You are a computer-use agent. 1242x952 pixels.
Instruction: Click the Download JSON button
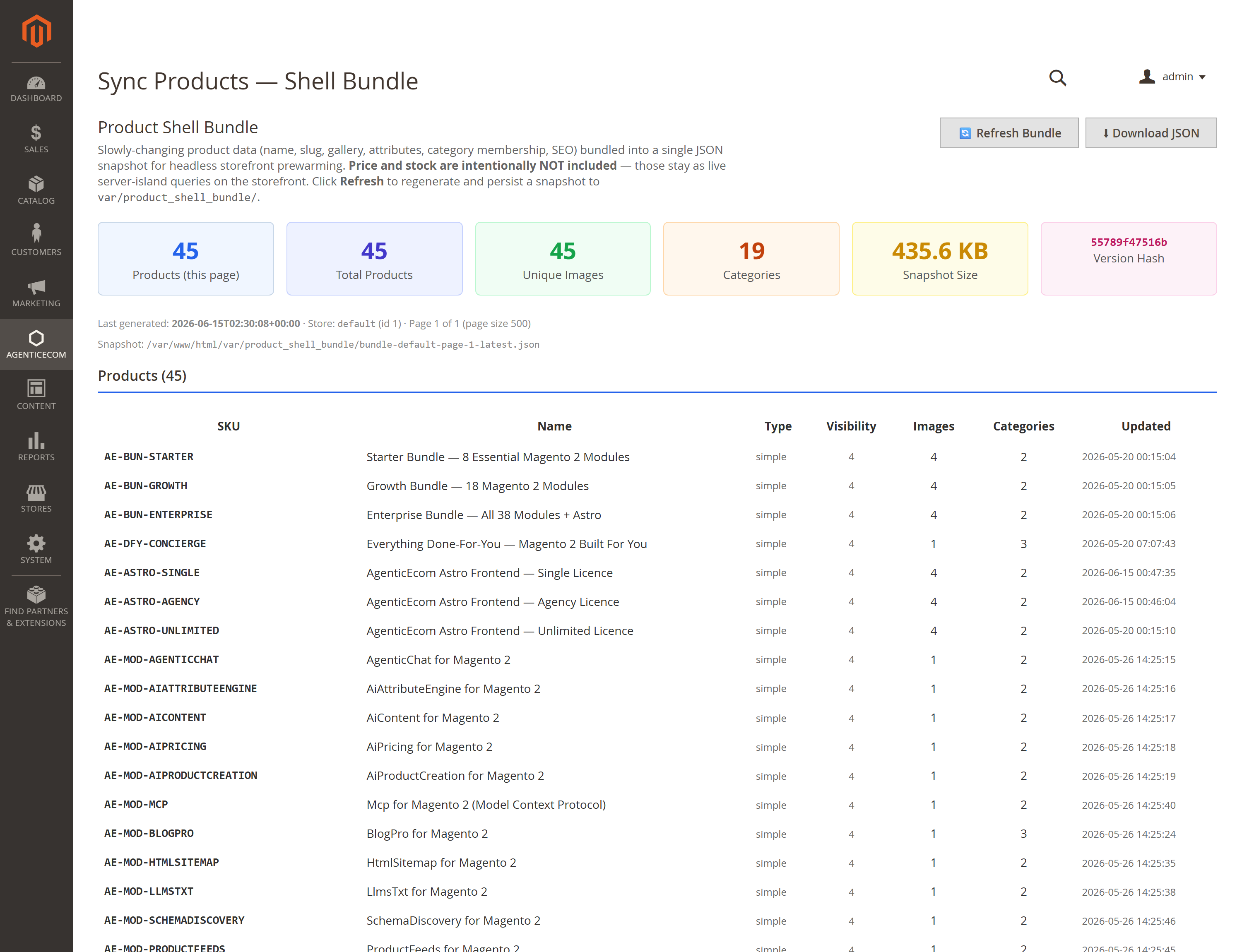(1151, 133)
